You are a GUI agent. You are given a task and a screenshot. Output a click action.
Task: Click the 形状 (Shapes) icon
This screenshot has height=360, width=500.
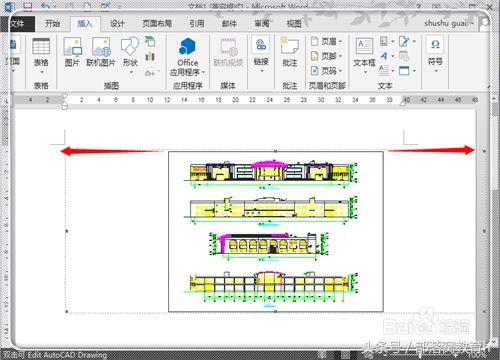click(x=130, y=46)
